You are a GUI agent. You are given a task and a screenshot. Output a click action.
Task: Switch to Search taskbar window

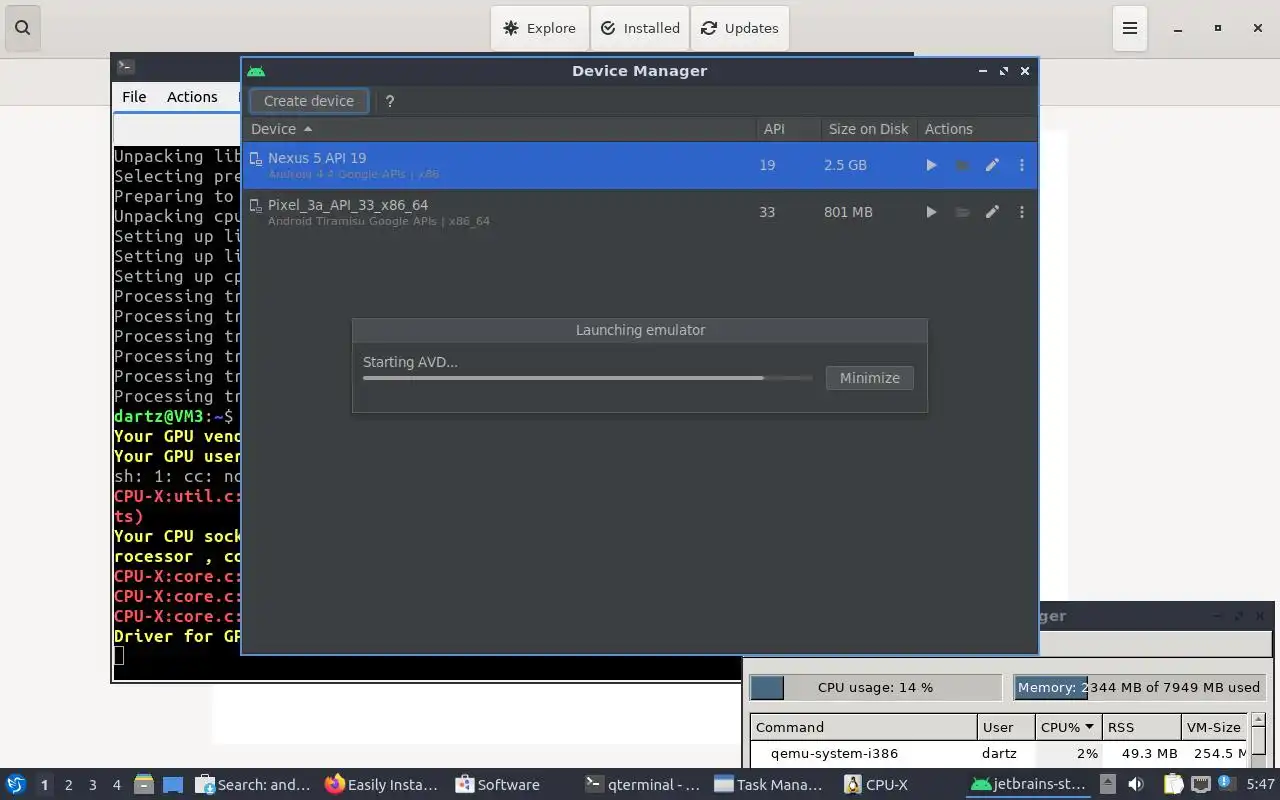tap(254, 785)
